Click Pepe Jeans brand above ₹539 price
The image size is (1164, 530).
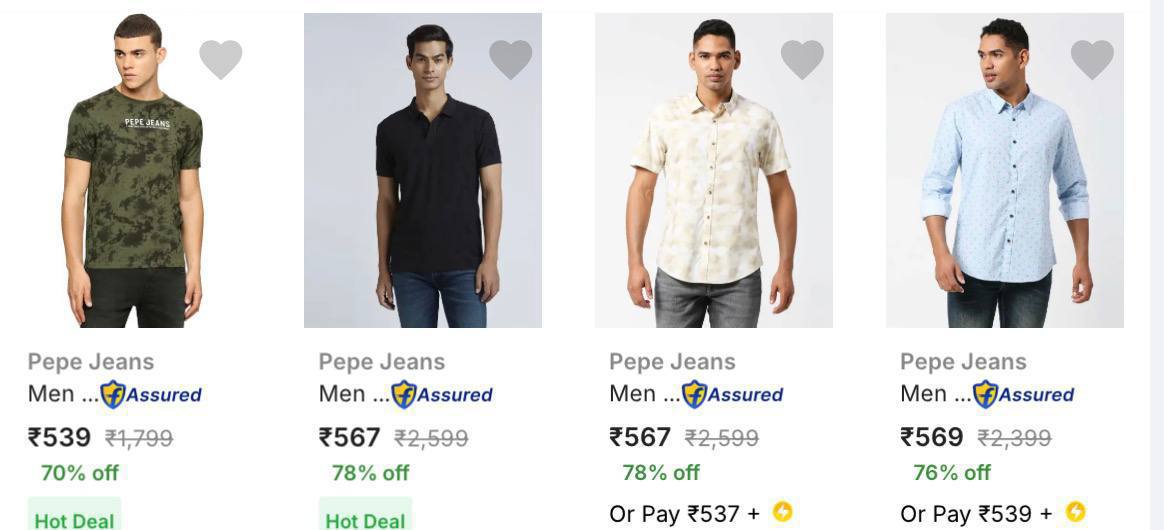[91, 362]
